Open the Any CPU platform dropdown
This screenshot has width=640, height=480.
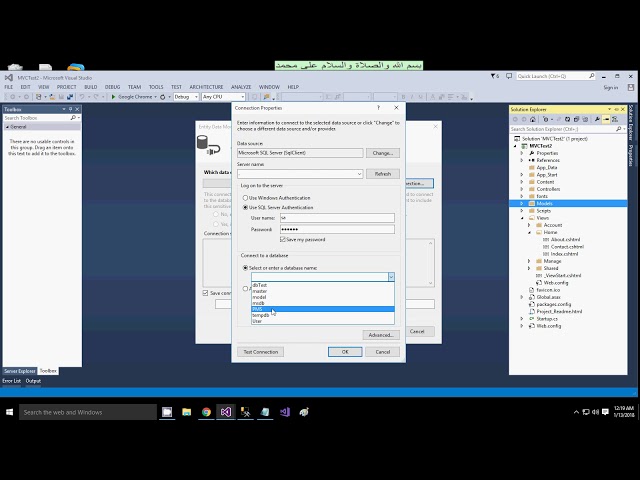(223, 97)
